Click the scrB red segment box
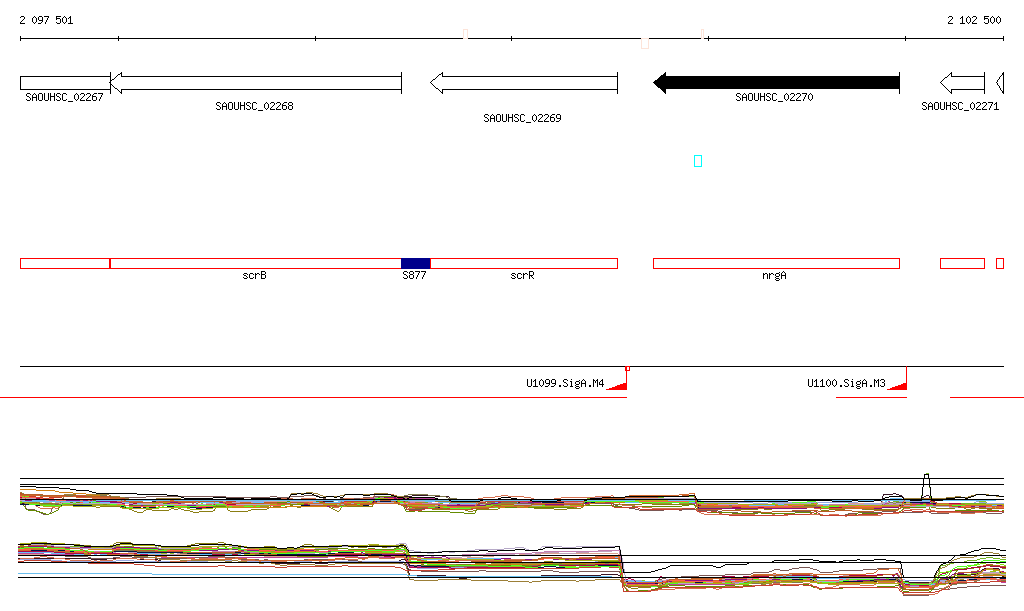 click(255, 264)
